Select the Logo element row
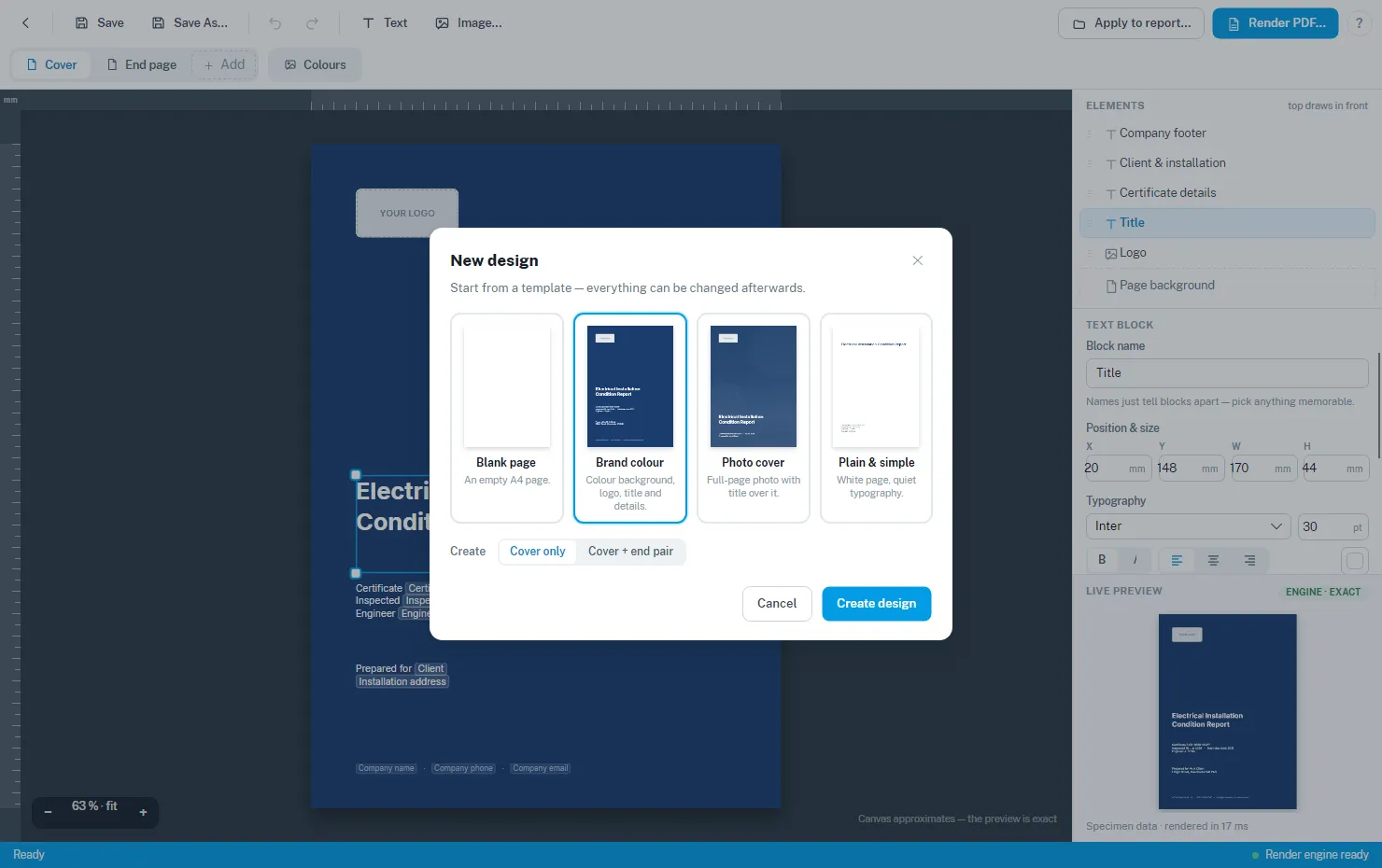 (1227, 253)
